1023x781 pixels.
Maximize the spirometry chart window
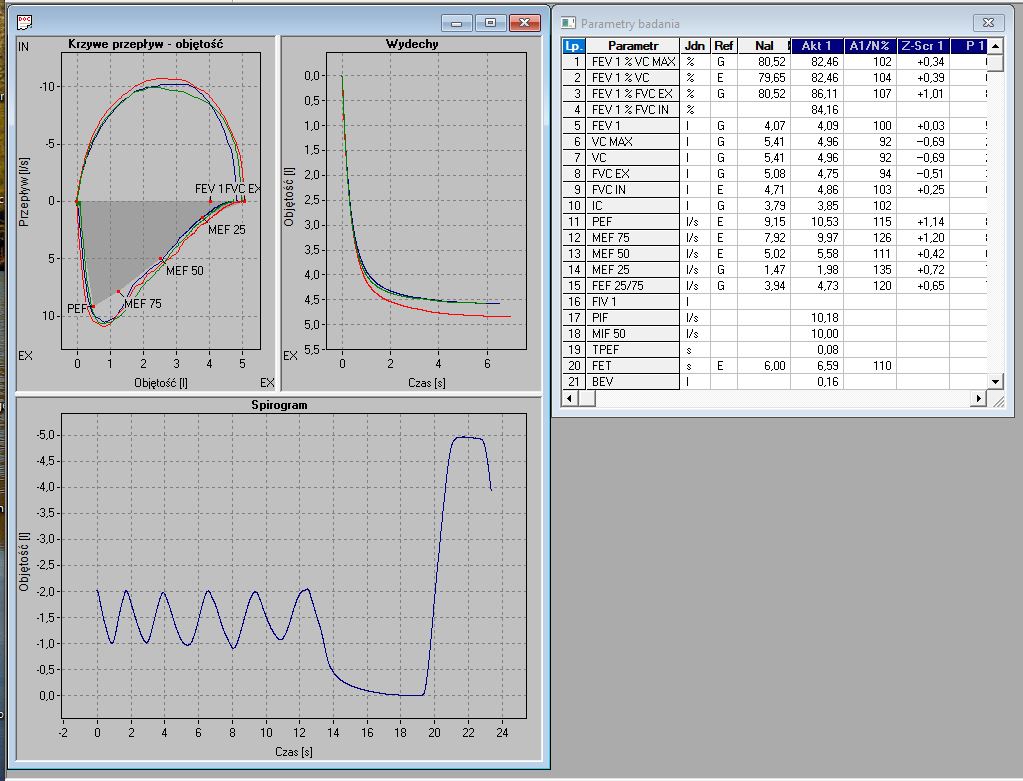[x=491, y=23]
